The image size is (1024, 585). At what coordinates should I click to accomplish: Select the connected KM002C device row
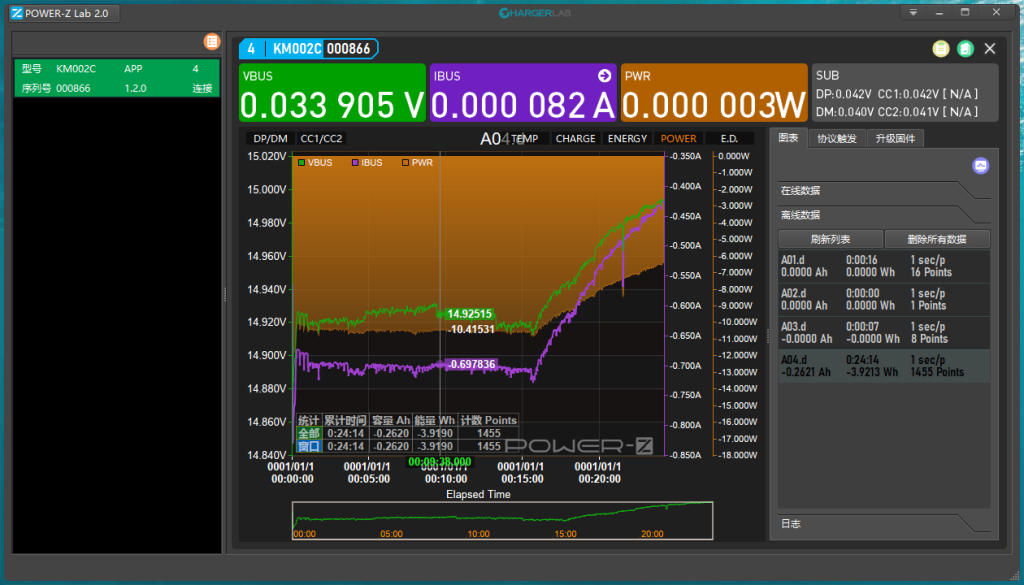117,78
